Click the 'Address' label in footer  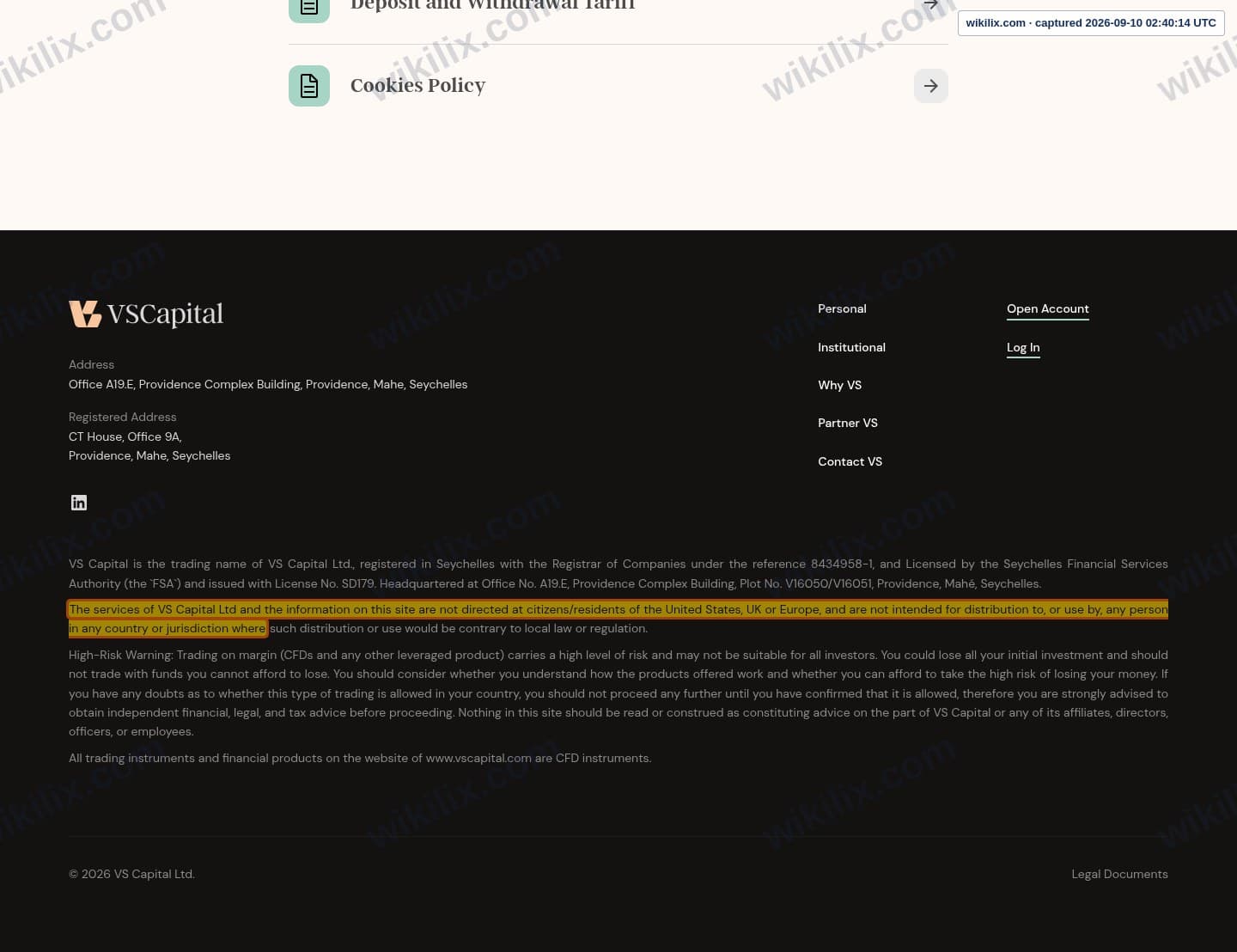pyautogui.click(x=91, y=364)
